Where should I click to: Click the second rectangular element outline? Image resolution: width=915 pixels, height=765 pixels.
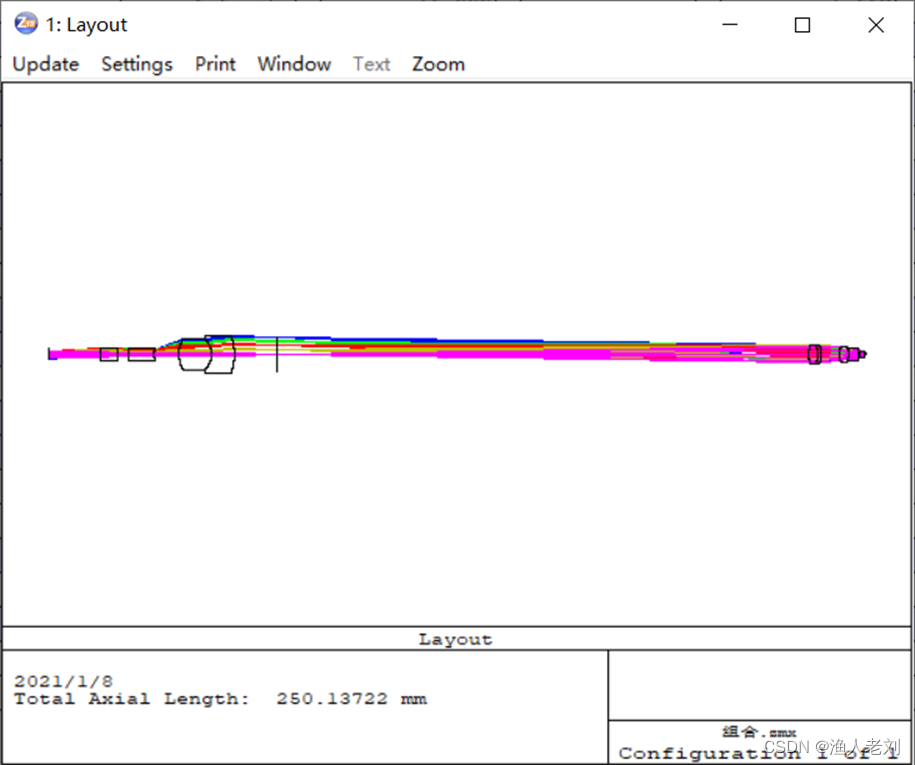142,354
